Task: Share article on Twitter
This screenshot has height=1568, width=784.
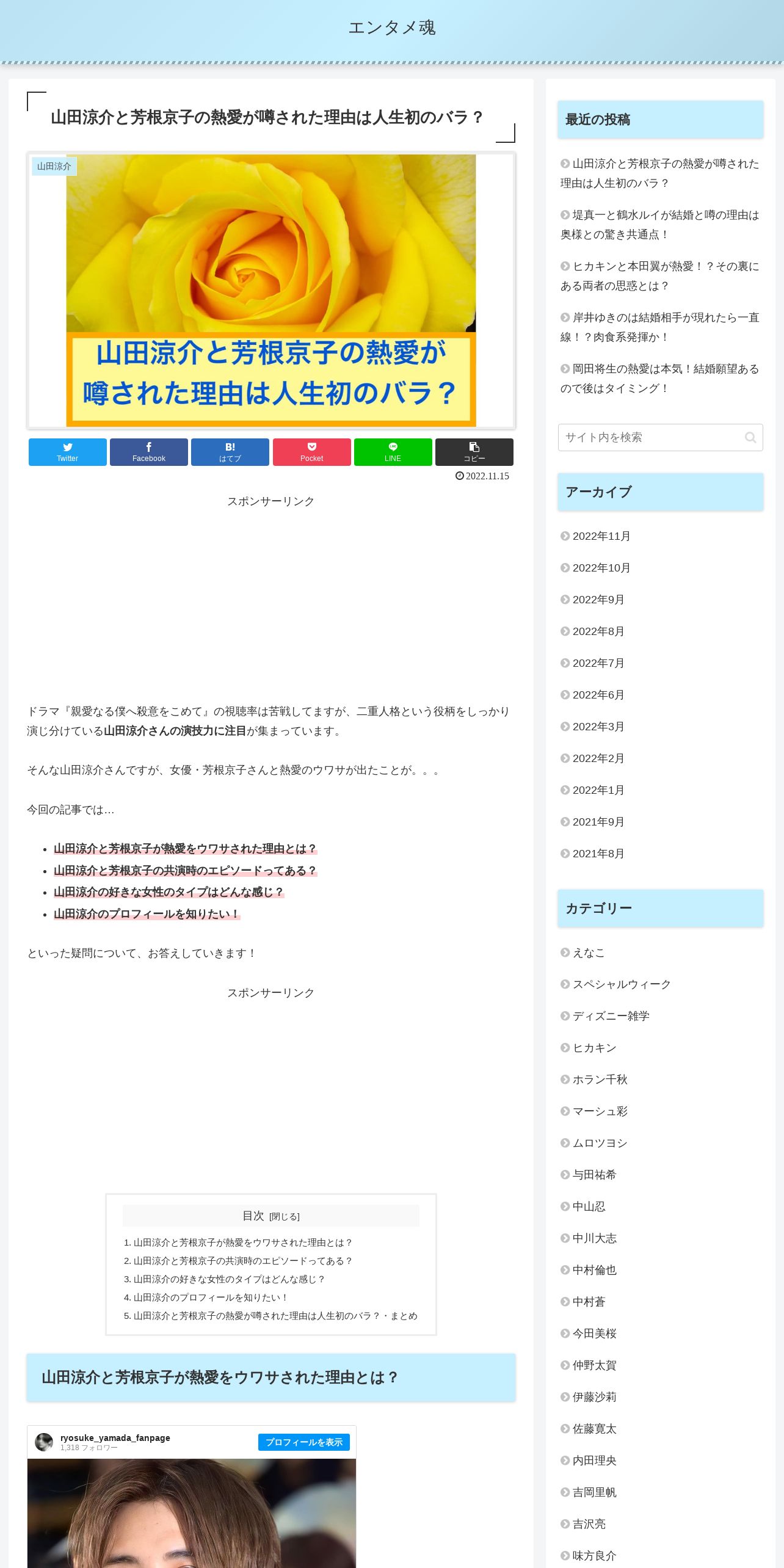Action: coord(67,452)
